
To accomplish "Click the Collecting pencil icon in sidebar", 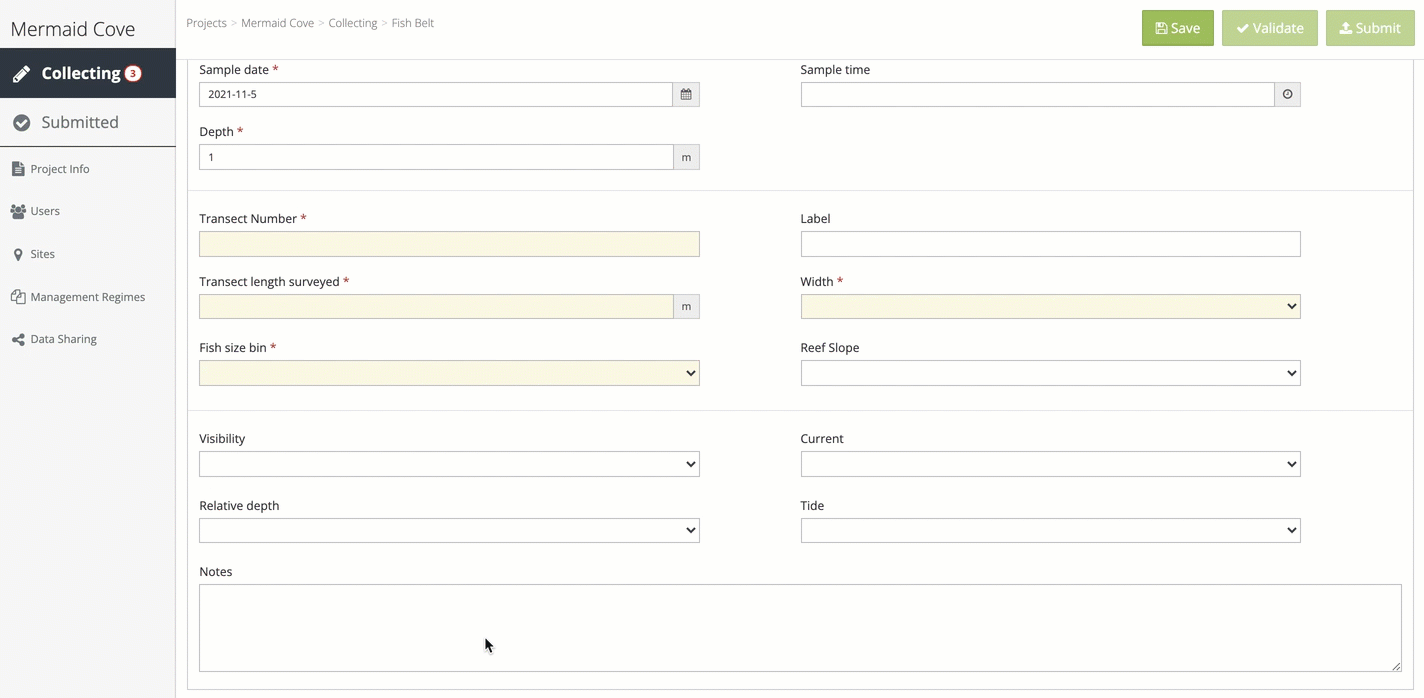I will (x=21, y=74).
